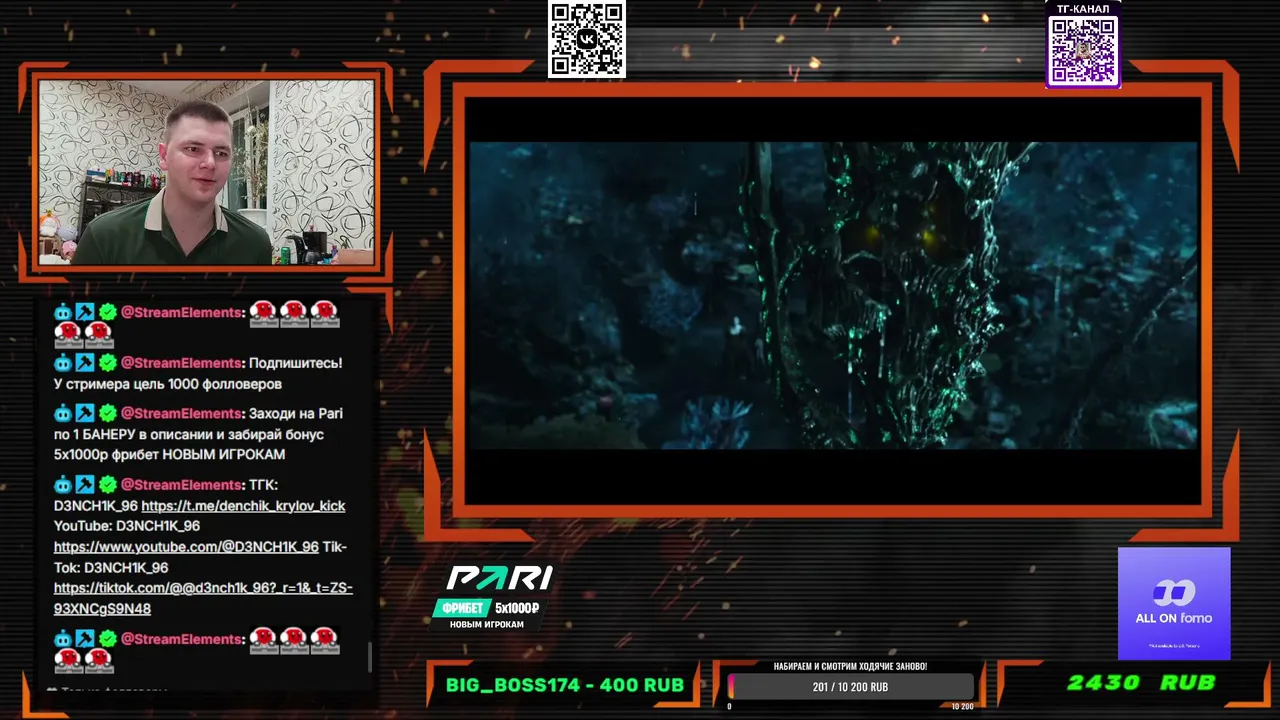Viewport: 1280px width, 720px height.
Task: Click the text 'У стримера цель 1000 фолловеров'
Action: point(168,384)
